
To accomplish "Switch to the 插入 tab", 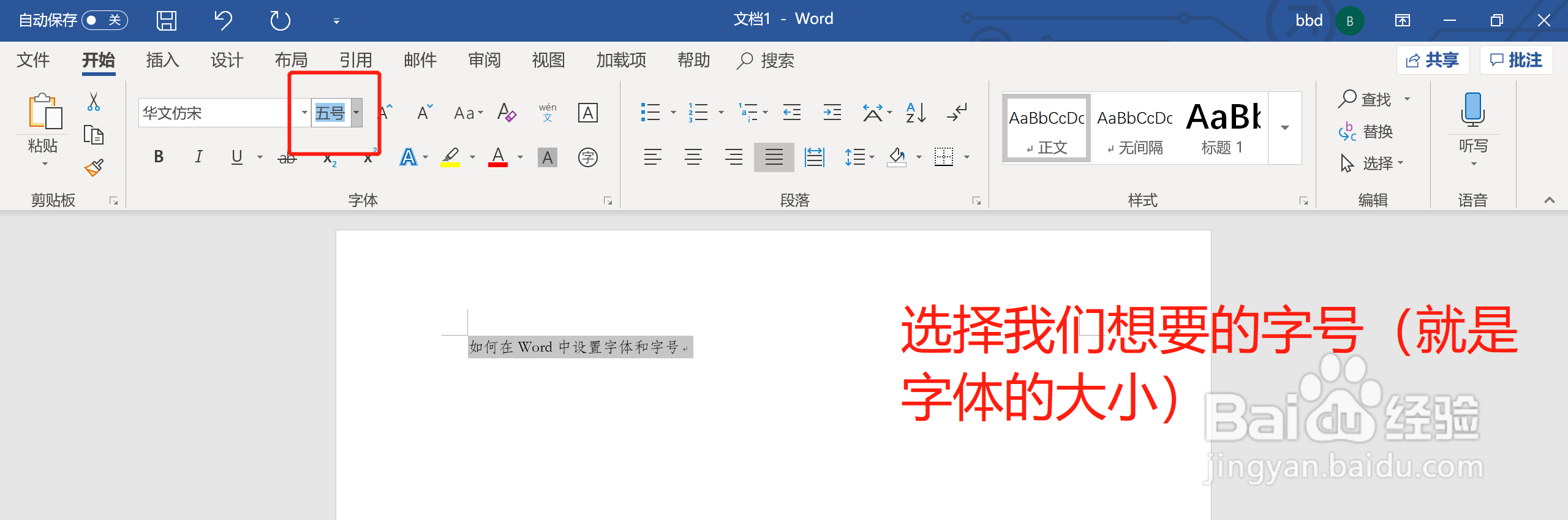I will coord(162,60).
